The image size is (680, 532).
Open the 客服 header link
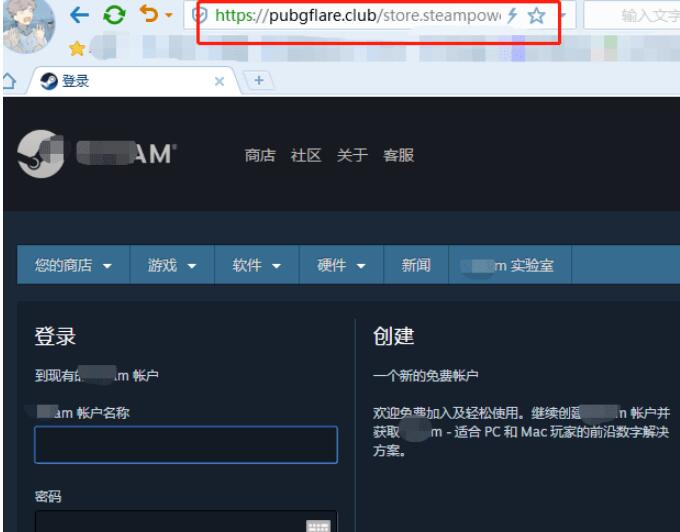[x=399, y=155]
